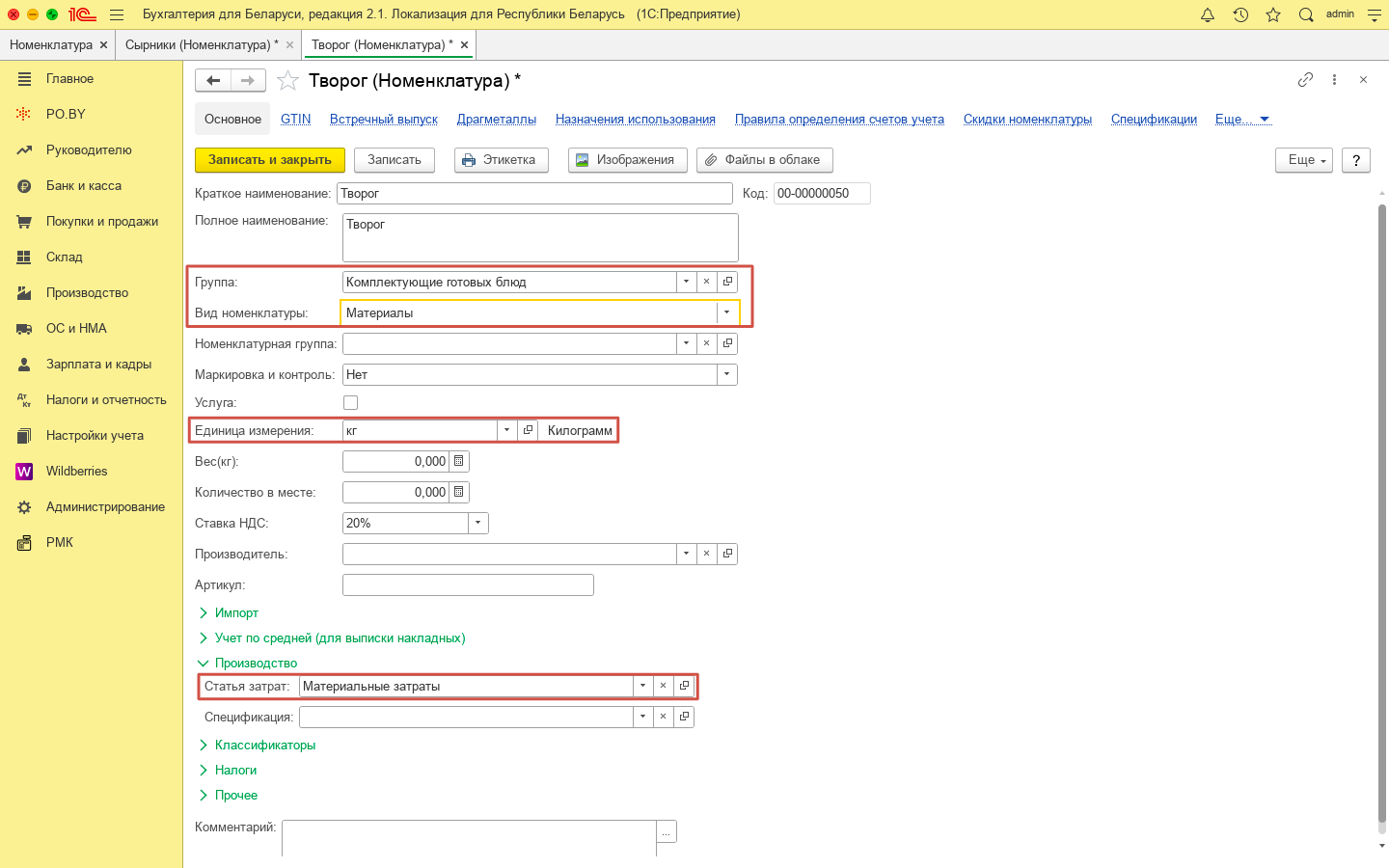Clear the Группа field value

(x=706, y=282)
